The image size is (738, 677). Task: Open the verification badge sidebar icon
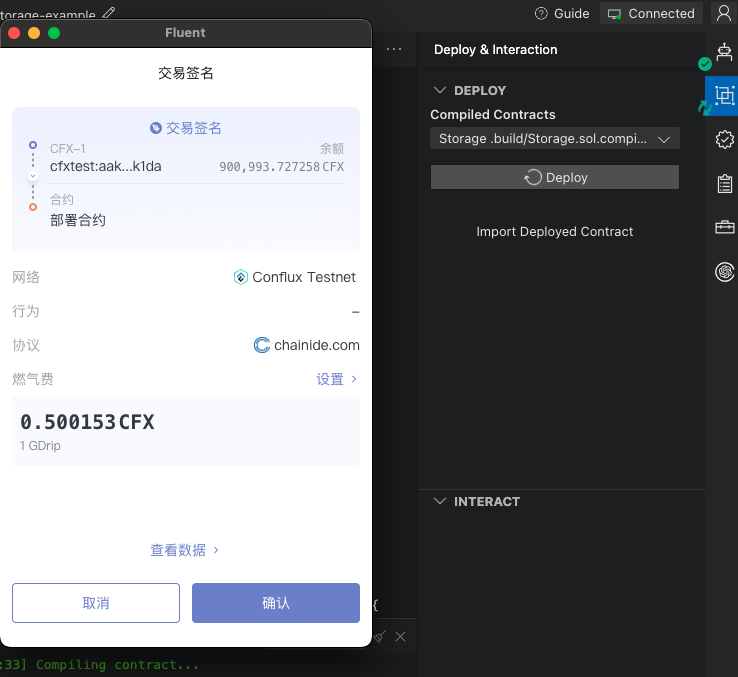724,140
